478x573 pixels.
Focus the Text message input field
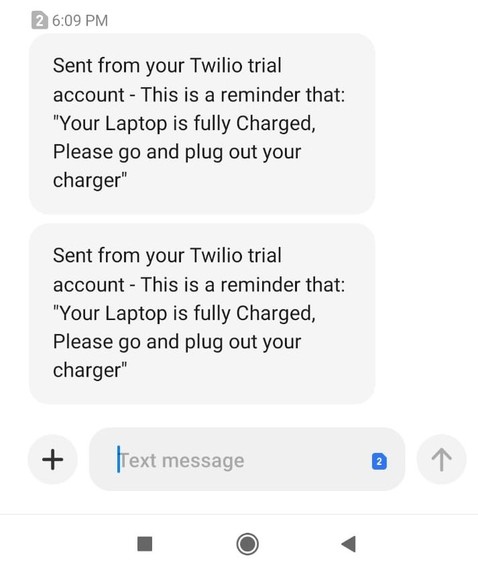[x=247, y=459]
